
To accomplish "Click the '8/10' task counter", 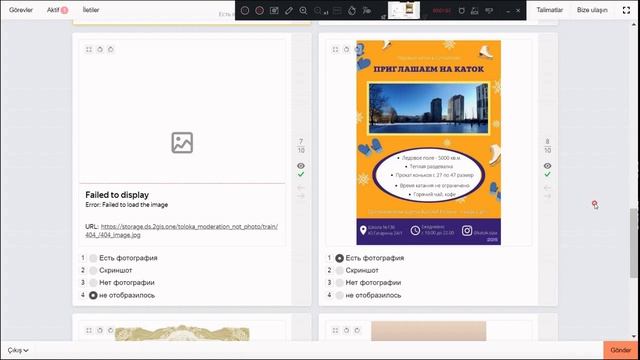I will coord(547,146).
